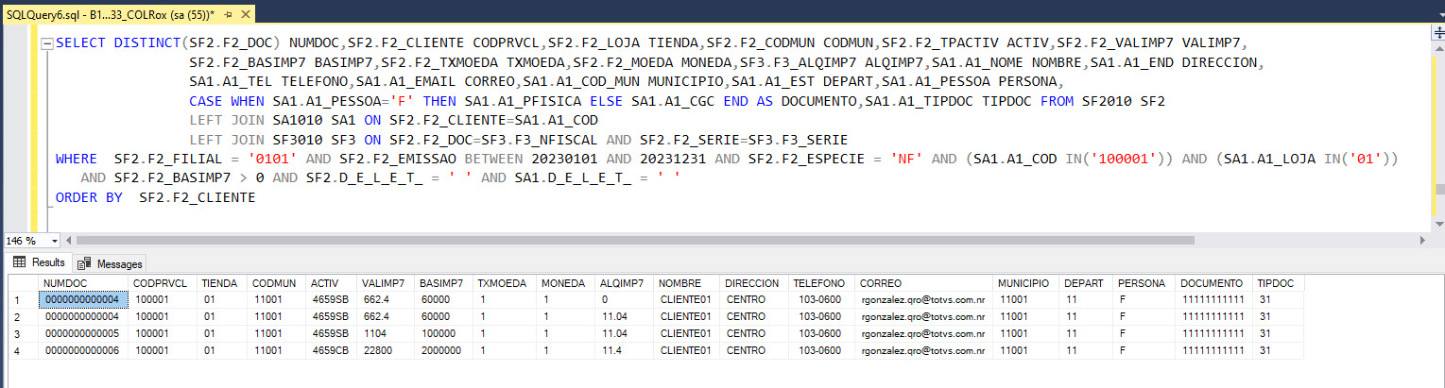Click BASIMP7 cell 100000

point(444,334)
